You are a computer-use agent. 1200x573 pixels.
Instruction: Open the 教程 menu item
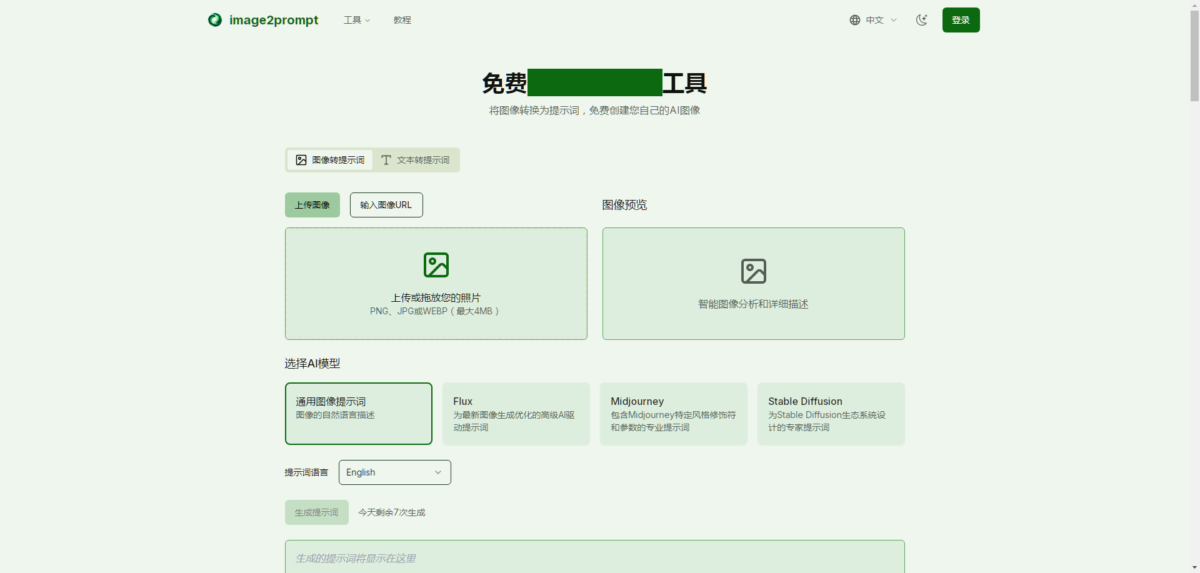402,20
